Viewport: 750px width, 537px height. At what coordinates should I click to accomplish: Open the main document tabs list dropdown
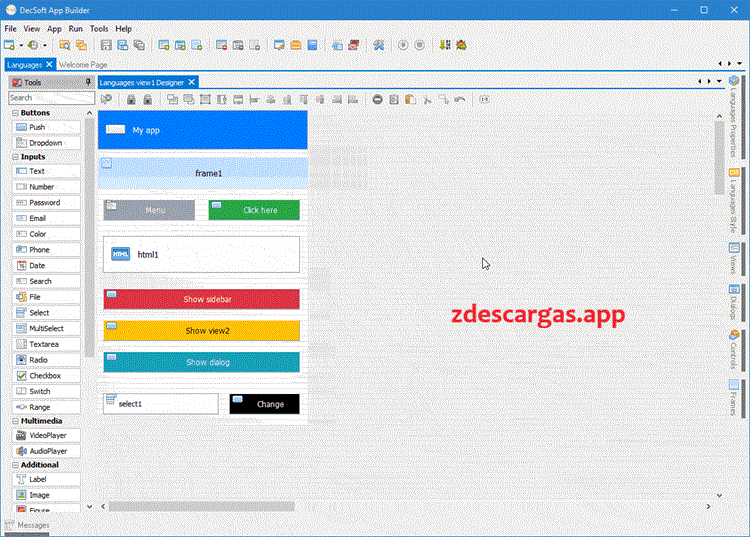[739, 64]
